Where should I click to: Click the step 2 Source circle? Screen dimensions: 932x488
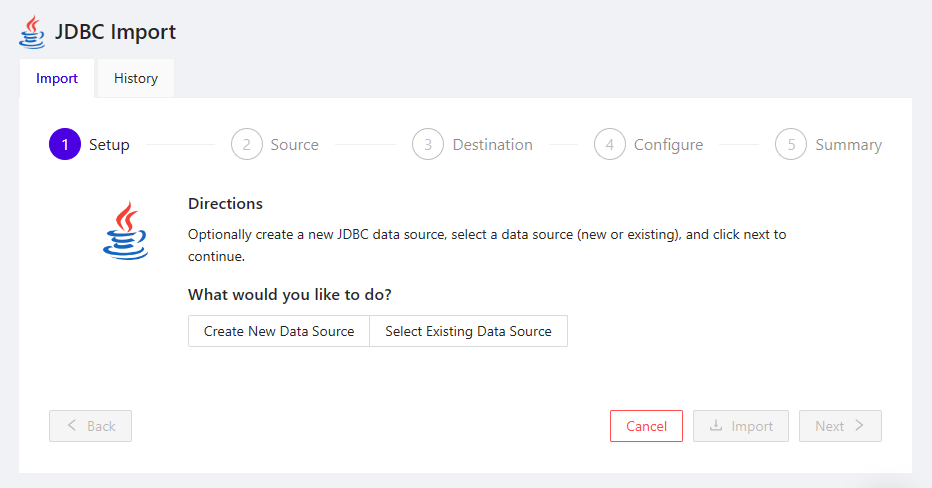click(246, 145)
